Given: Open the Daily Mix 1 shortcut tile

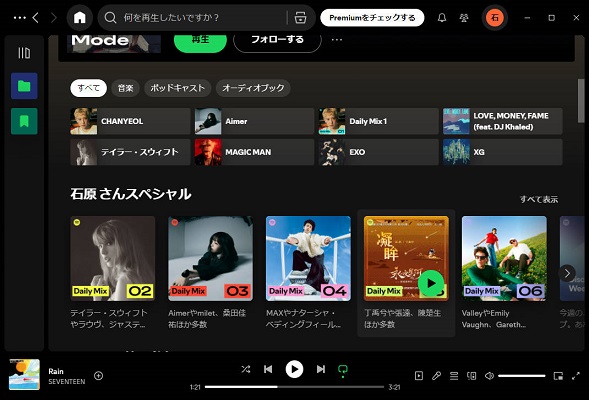Looking at the screenshot, I should (379, 121).
